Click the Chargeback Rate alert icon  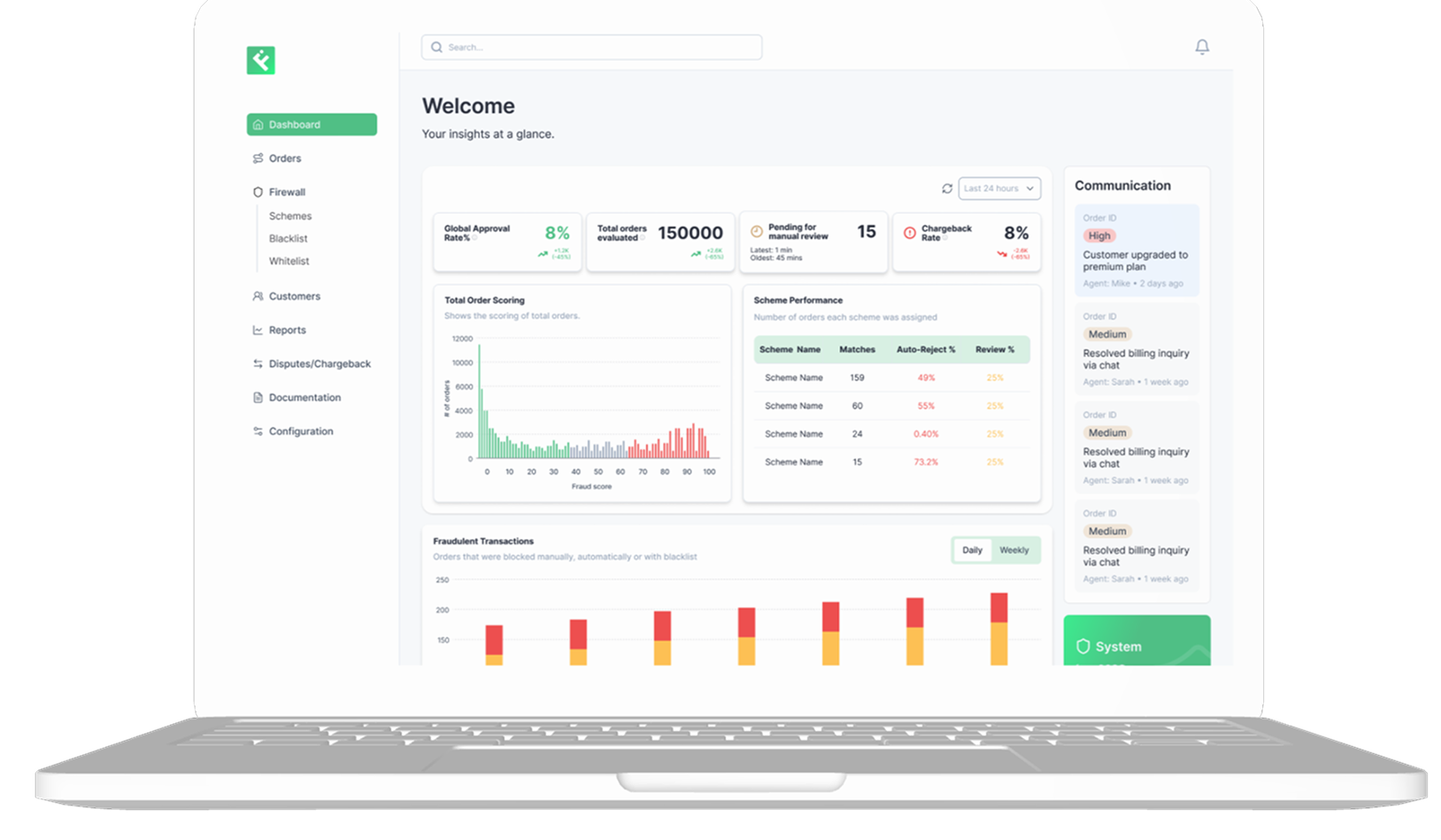click(909, 233)
